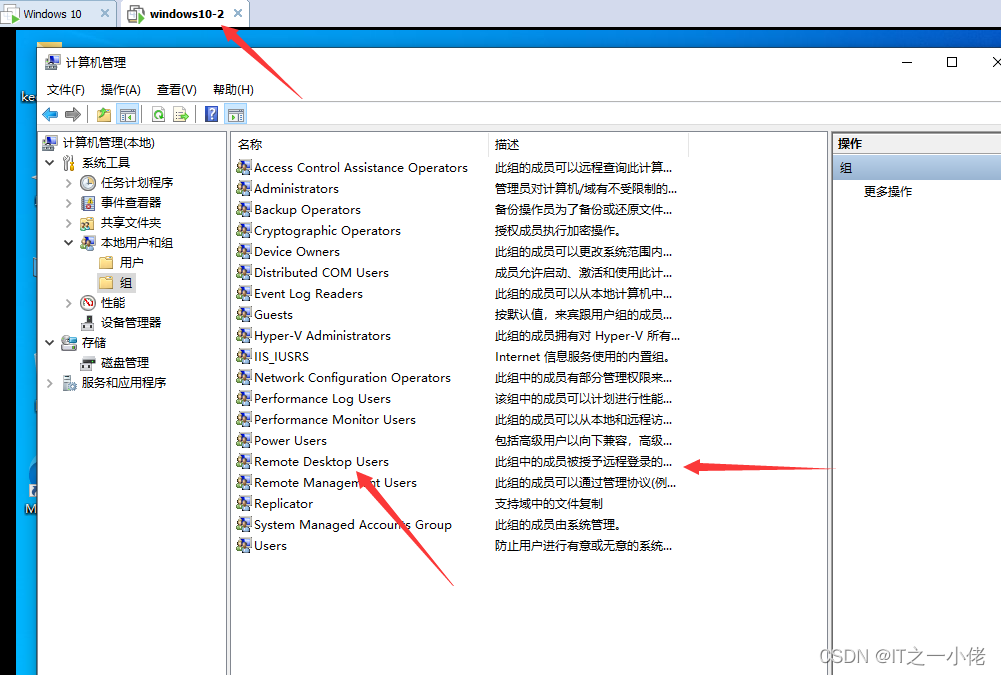Select System Managed Accounts Group
Image resolution: width=1001 pixels, height=675 pixels.
coord(352,524)
